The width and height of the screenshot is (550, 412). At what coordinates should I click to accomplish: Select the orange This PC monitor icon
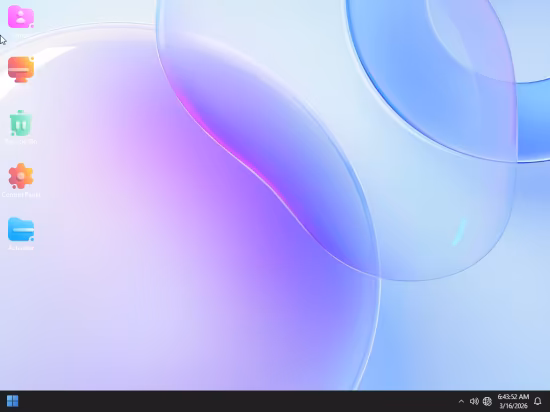point(21,69)
